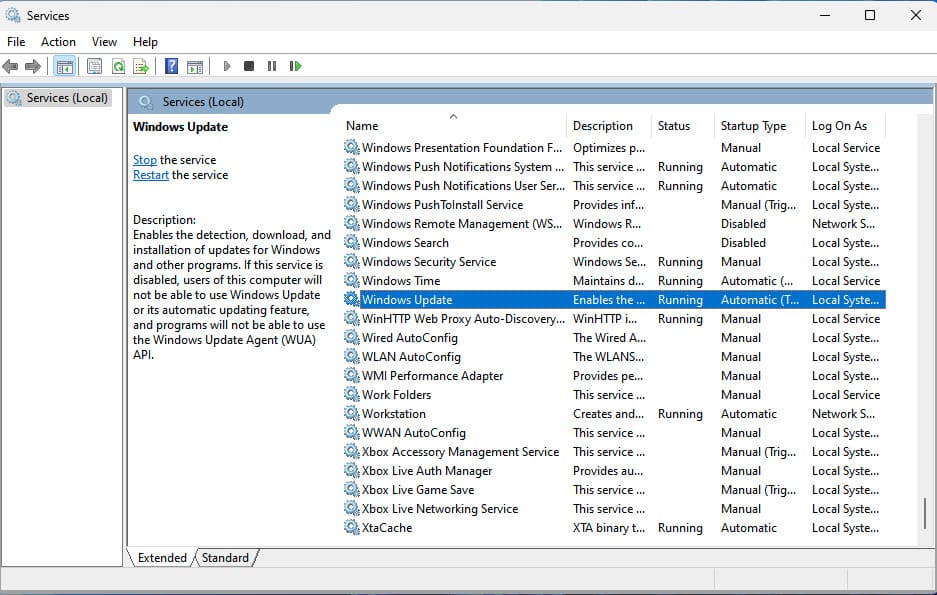Screen dimensions: 937x595
Task: Click Show/Hide Console Tree toolbar icon
Action: pyautogui.click(x=64, y=66)
